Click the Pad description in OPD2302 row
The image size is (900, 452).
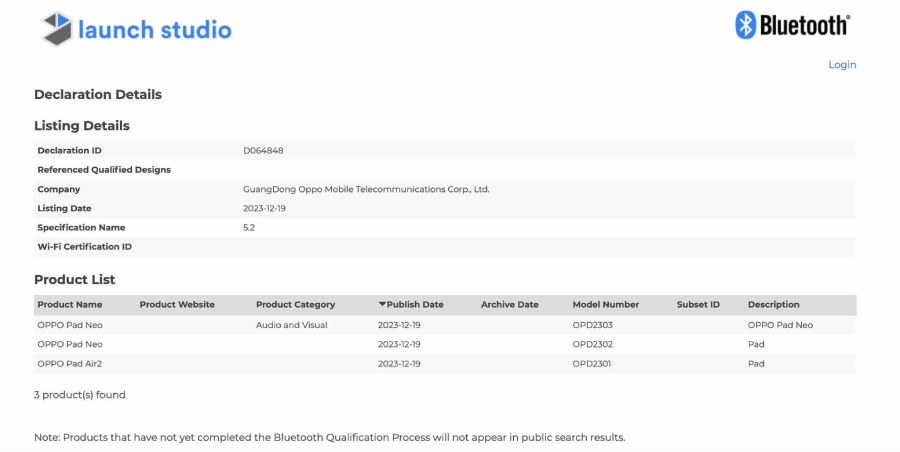(756, 345)
